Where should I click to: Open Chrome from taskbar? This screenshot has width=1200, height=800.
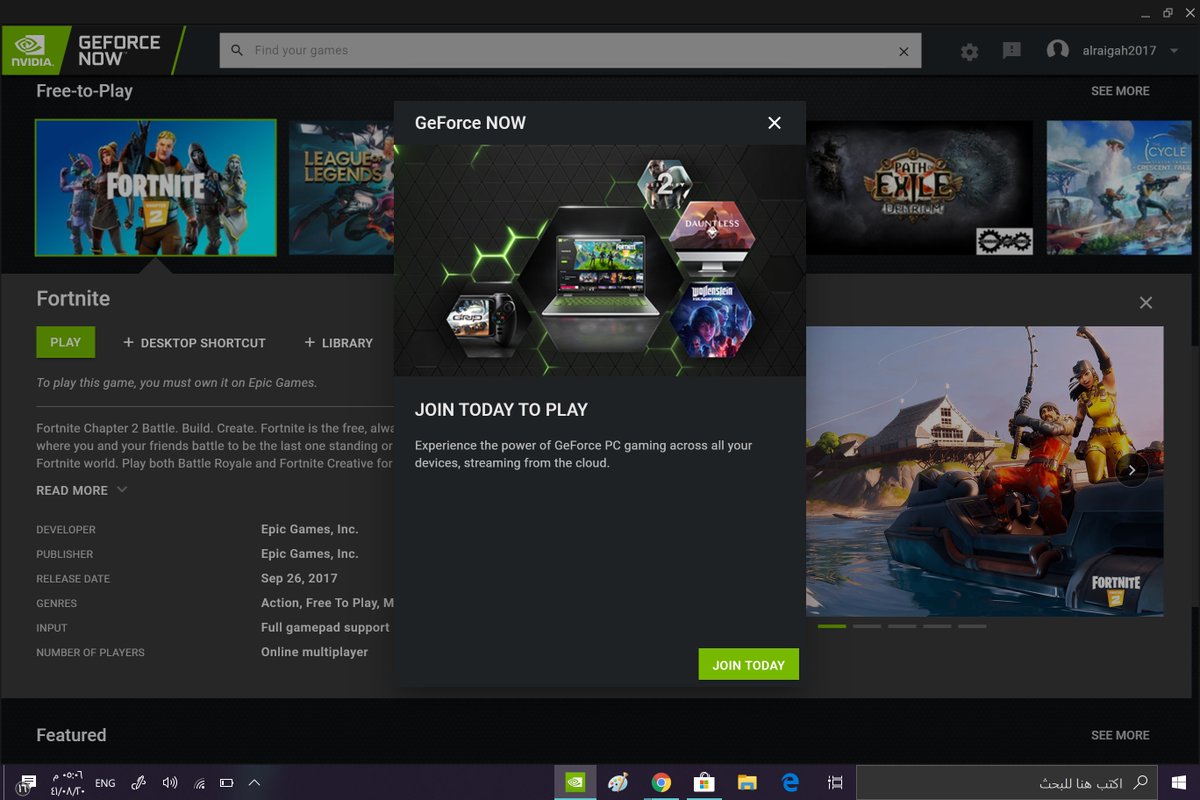pyautogui.click(x=661, y=783)
